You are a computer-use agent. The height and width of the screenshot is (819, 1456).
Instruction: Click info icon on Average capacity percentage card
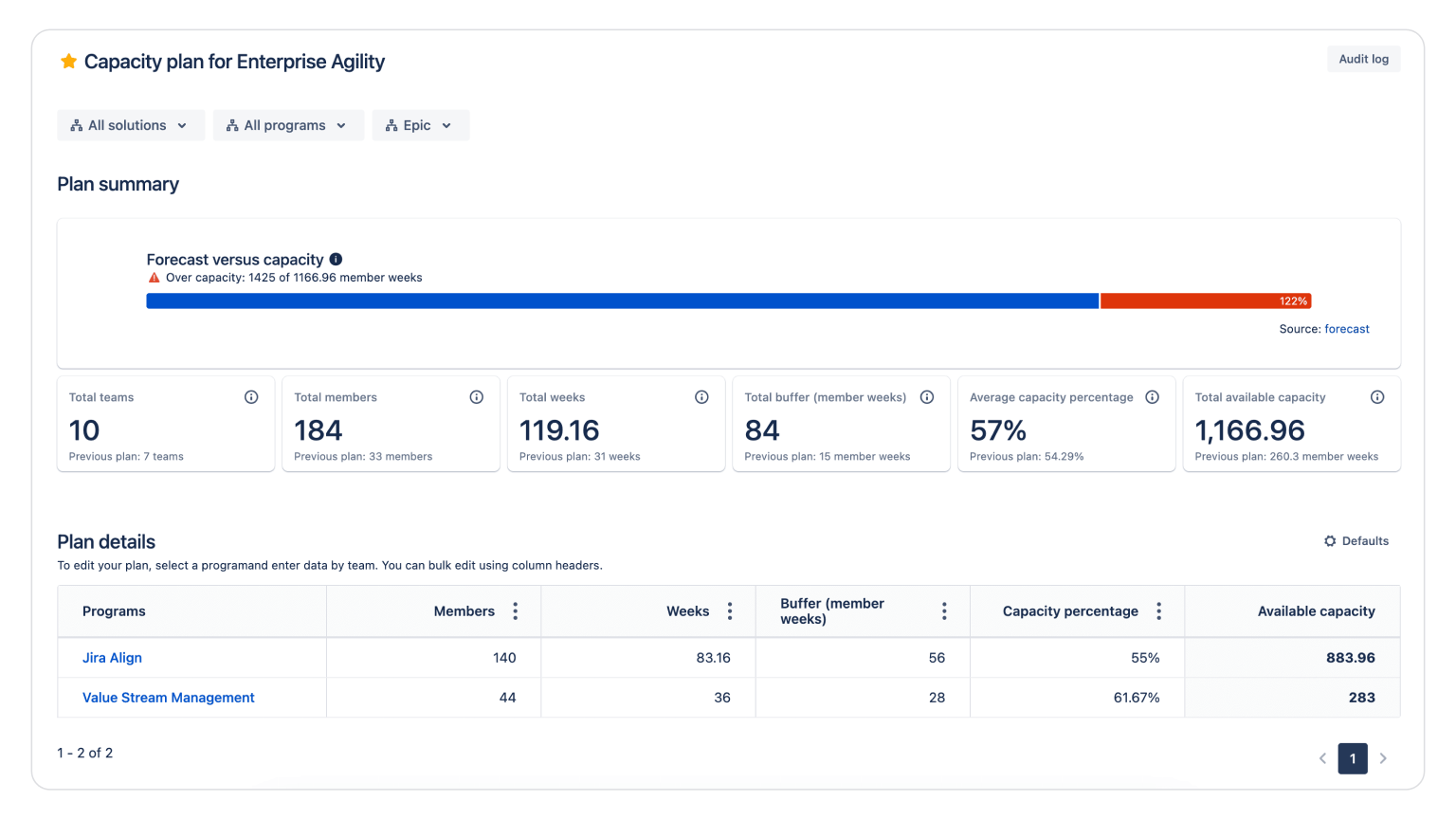point(1152,397)
